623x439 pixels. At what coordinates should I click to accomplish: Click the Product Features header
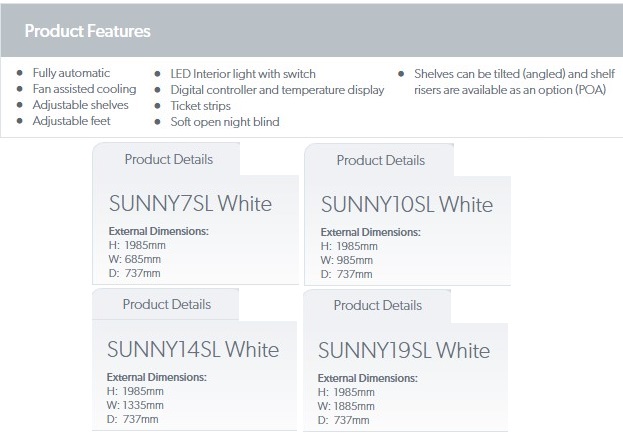tap(87, 31)
